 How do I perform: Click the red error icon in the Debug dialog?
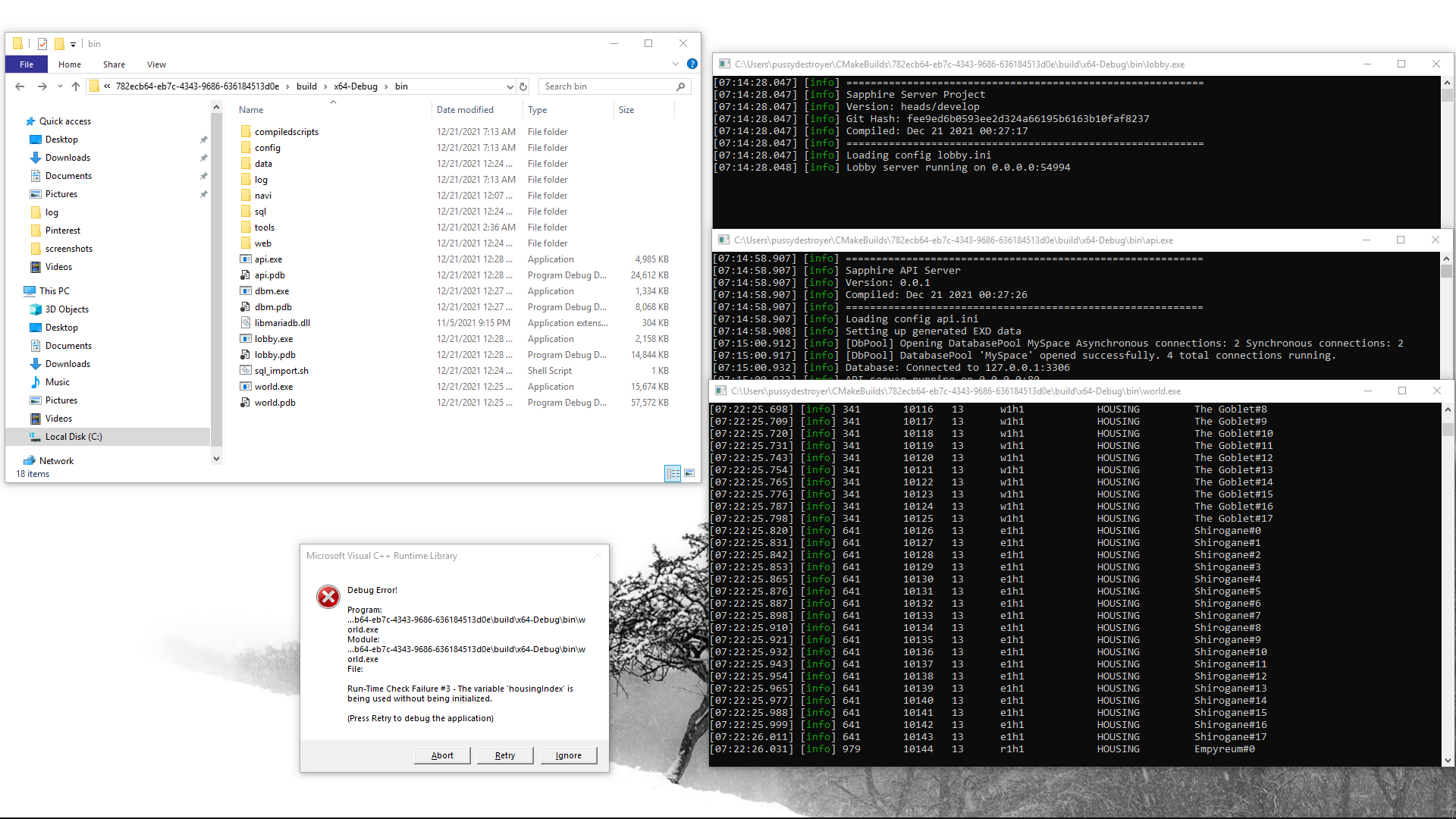328,597
